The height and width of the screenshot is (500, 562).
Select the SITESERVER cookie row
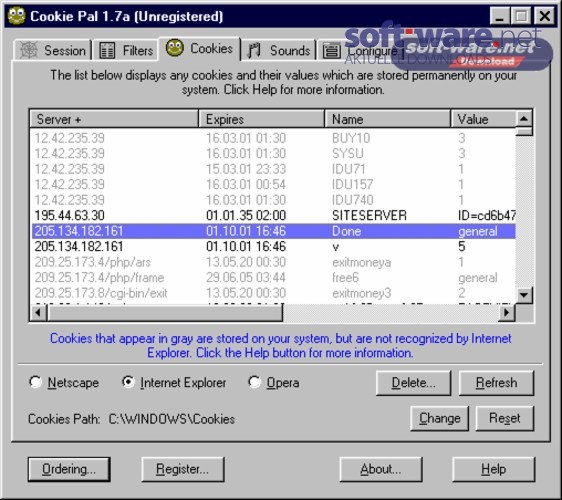[x=273, y=215]
